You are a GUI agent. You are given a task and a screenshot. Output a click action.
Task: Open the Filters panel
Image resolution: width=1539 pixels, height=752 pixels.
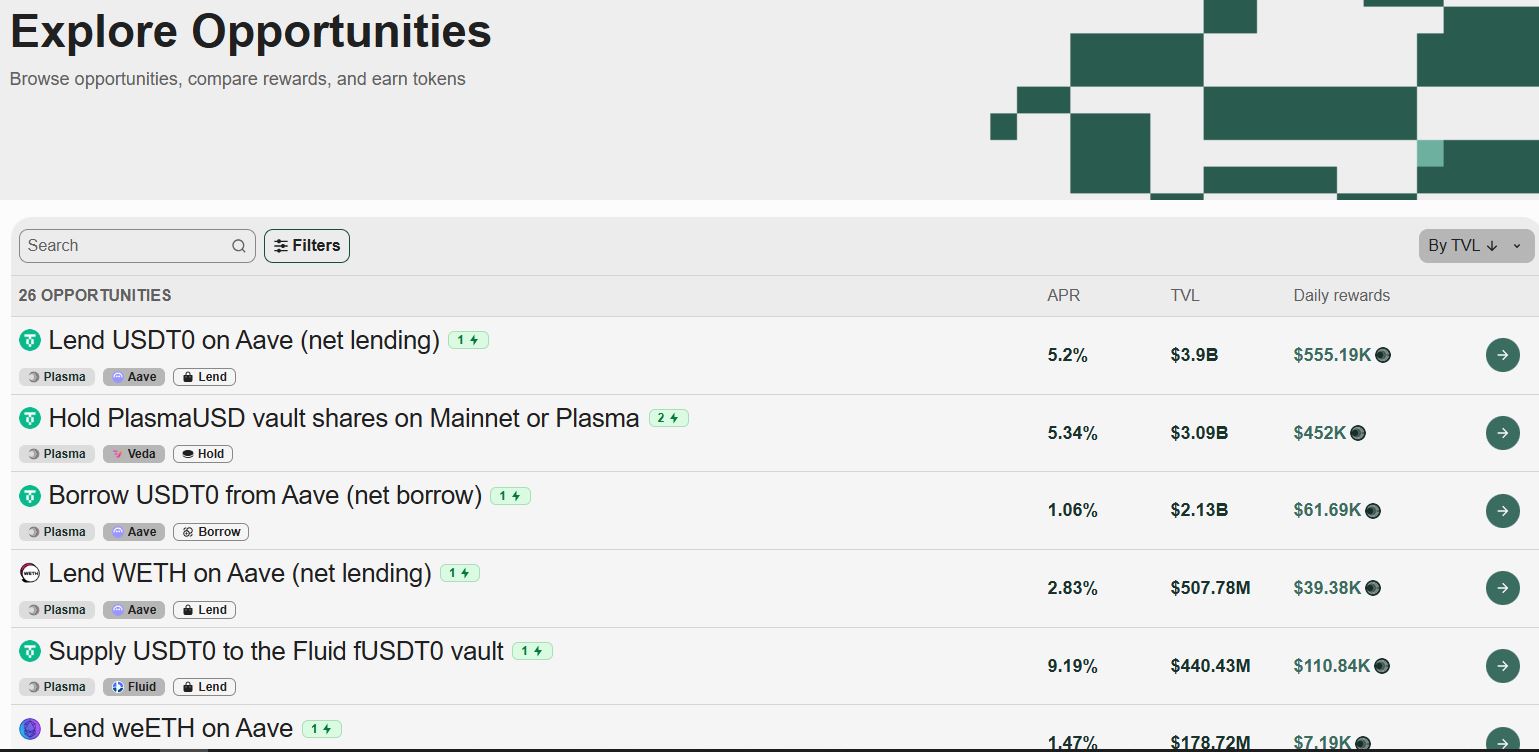(x=307, y=246)
